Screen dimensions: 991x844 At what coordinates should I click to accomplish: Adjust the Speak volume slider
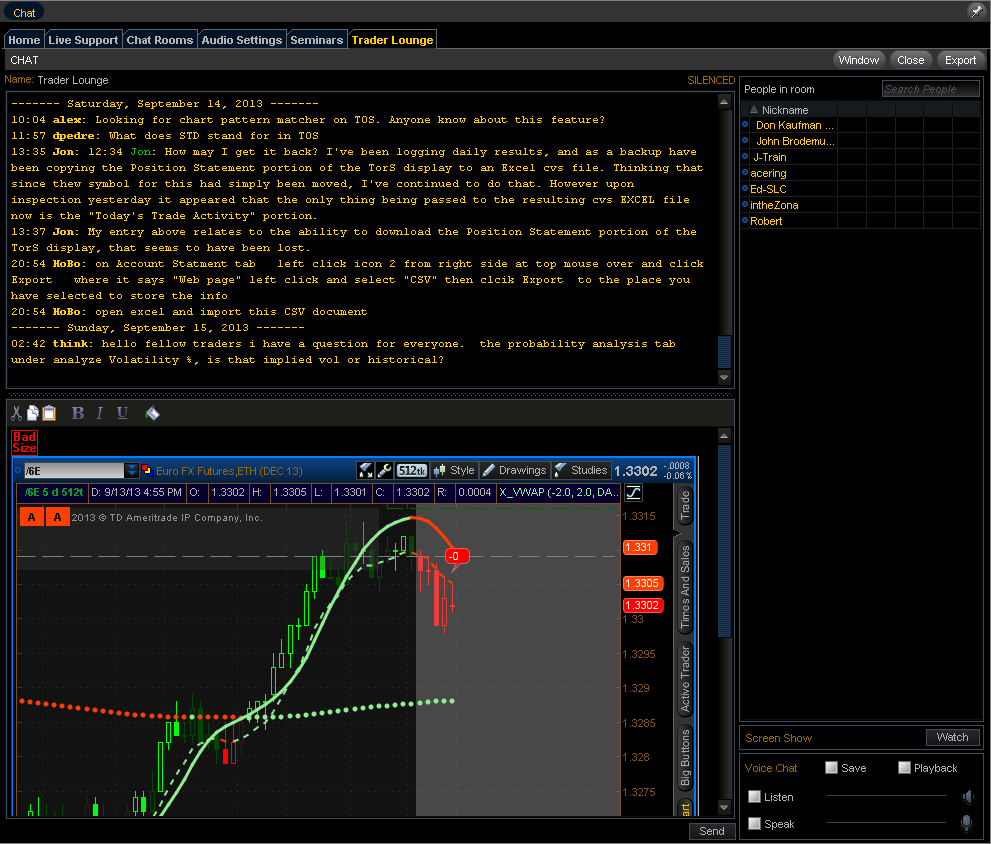(885, 823)
